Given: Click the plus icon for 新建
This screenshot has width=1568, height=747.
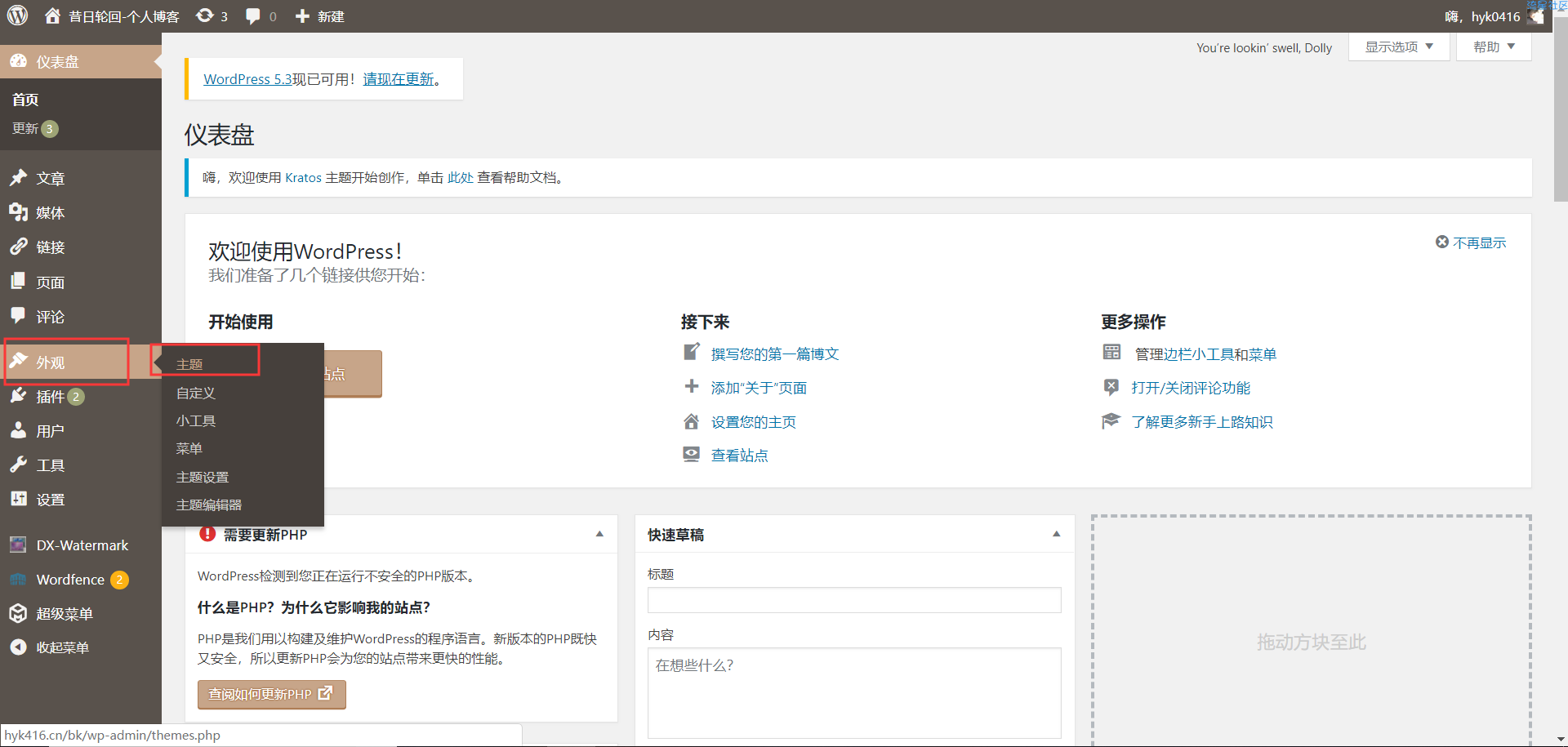Looking at the screenshot, I should (302, 16).
